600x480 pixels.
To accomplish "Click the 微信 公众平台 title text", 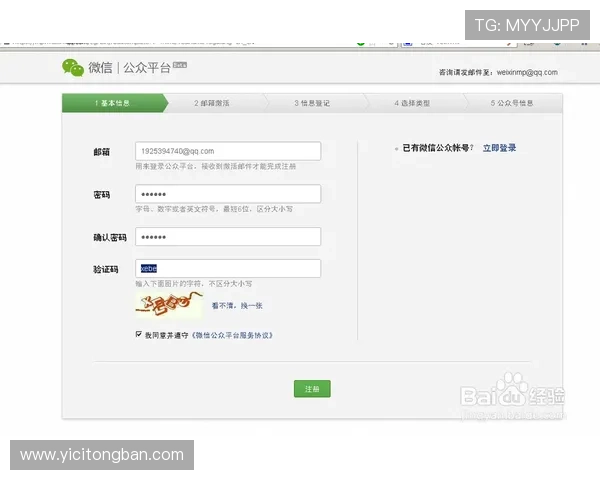I will pos(129,68).
